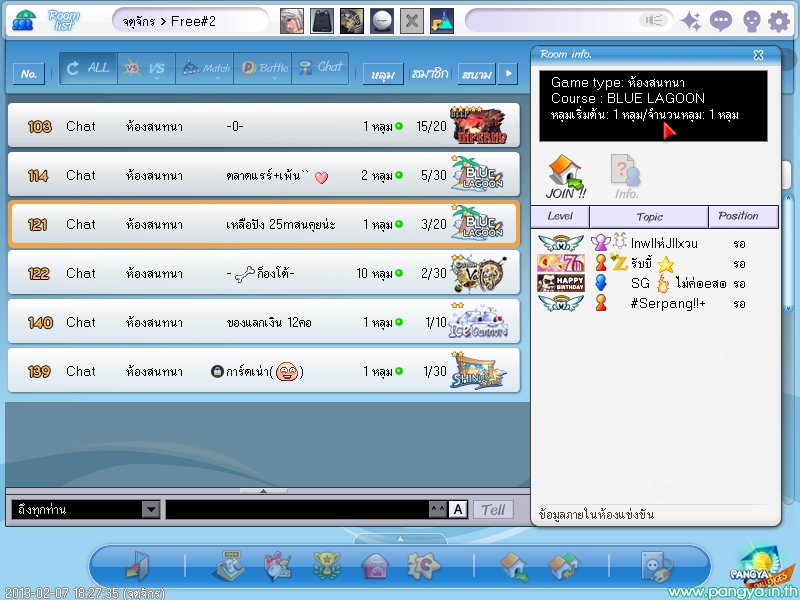
Task: Open the character portrait slot
Action: [x=292, y=21]
